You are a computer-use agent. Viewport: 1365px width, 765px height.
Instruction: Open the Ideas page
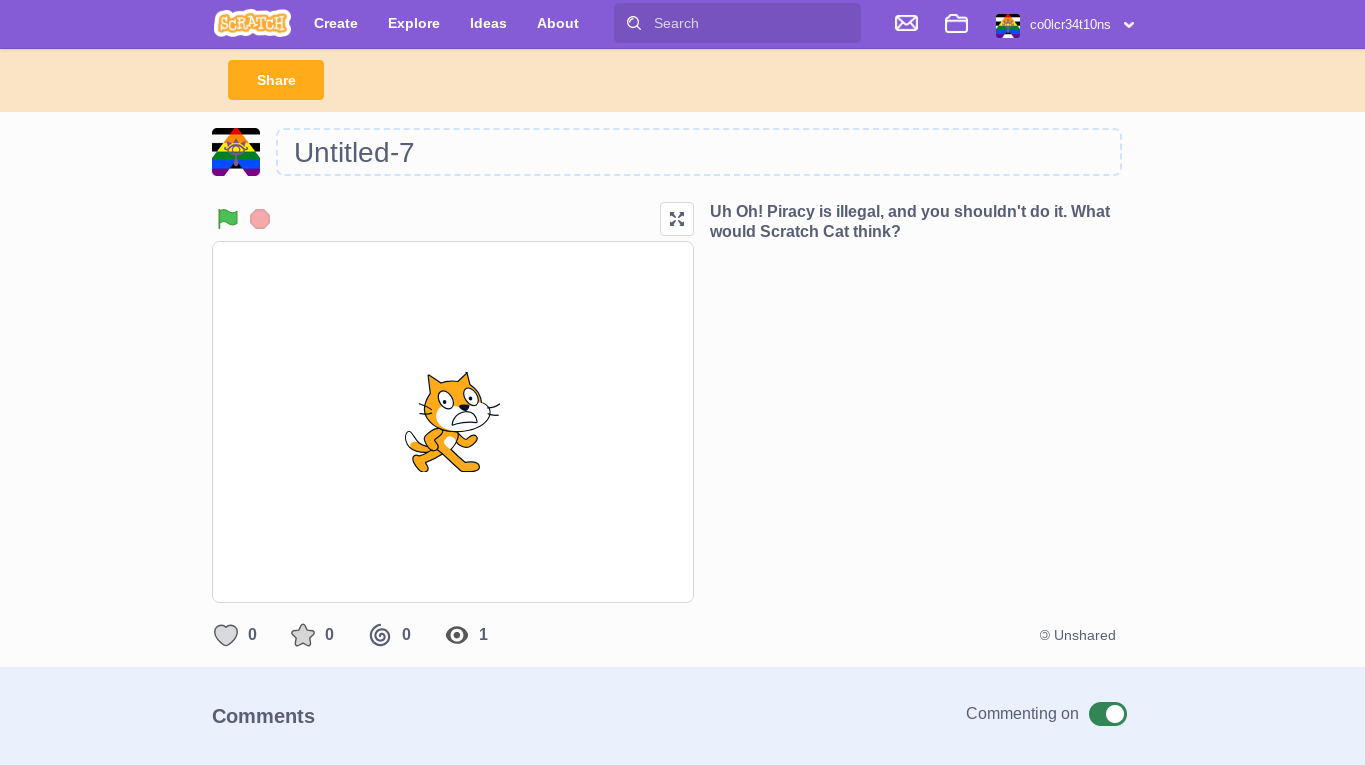pos(487,23)
